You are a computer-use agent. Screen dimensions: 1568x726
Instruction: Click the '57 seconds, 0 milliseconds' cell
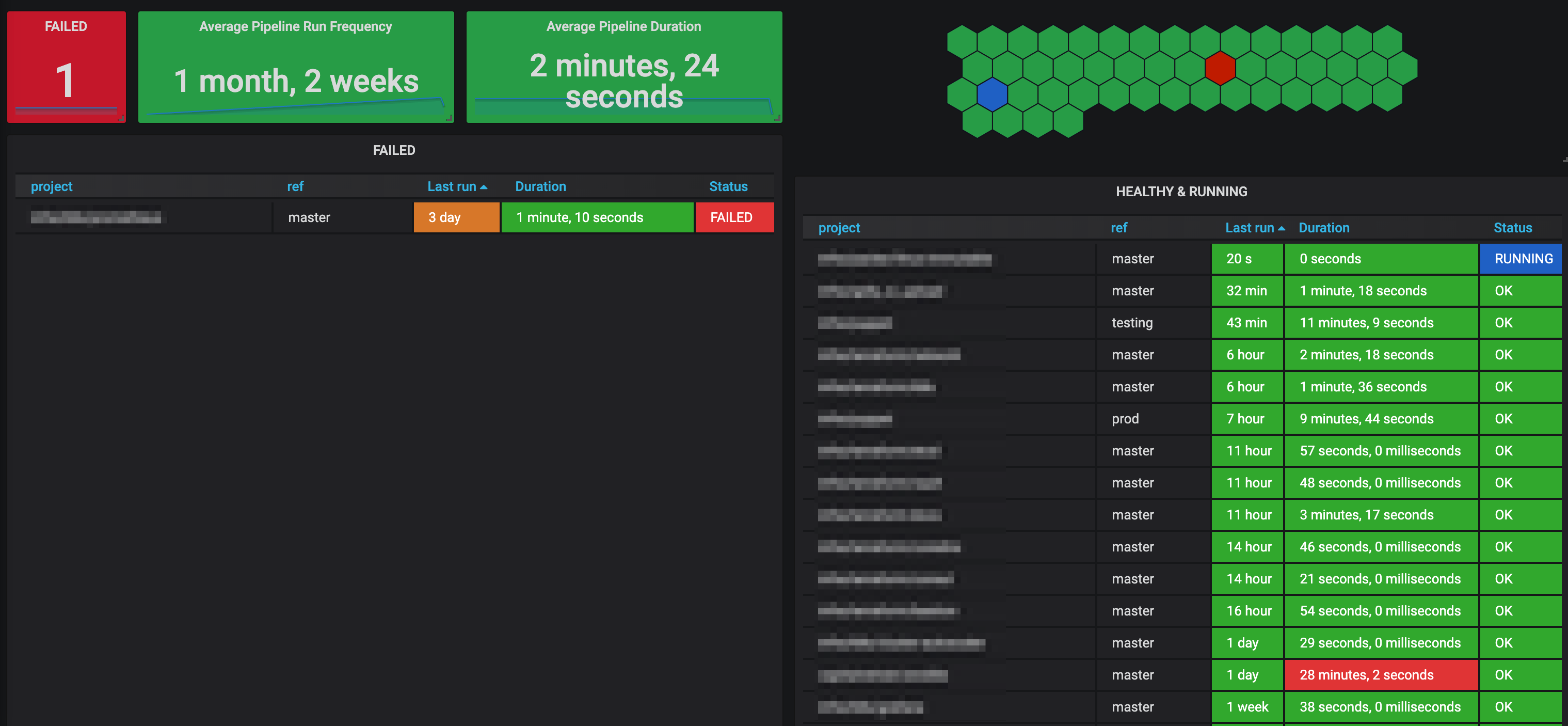tap(1381, 451)
